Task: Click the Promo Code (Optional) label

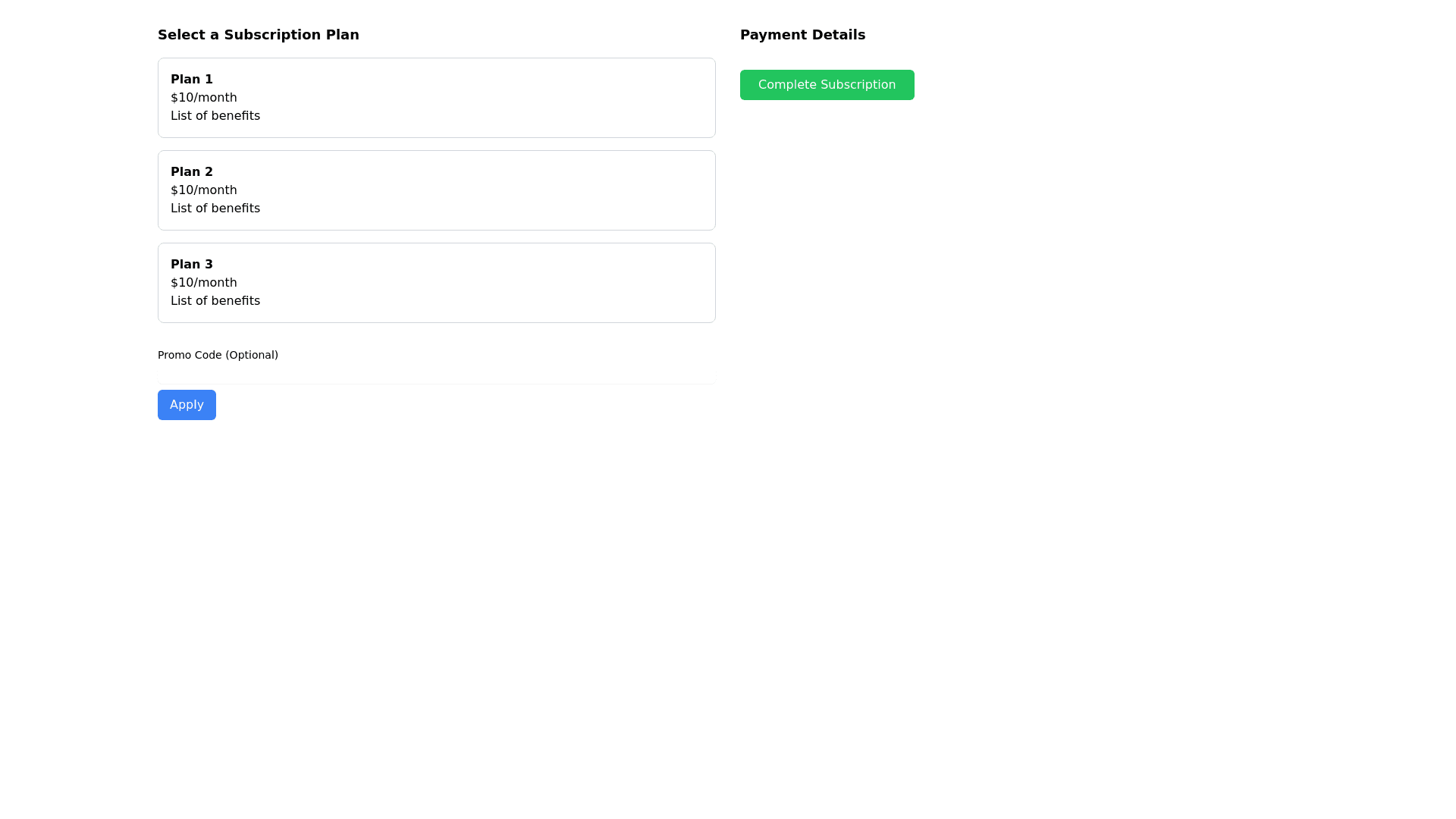Action: (218, 355)
